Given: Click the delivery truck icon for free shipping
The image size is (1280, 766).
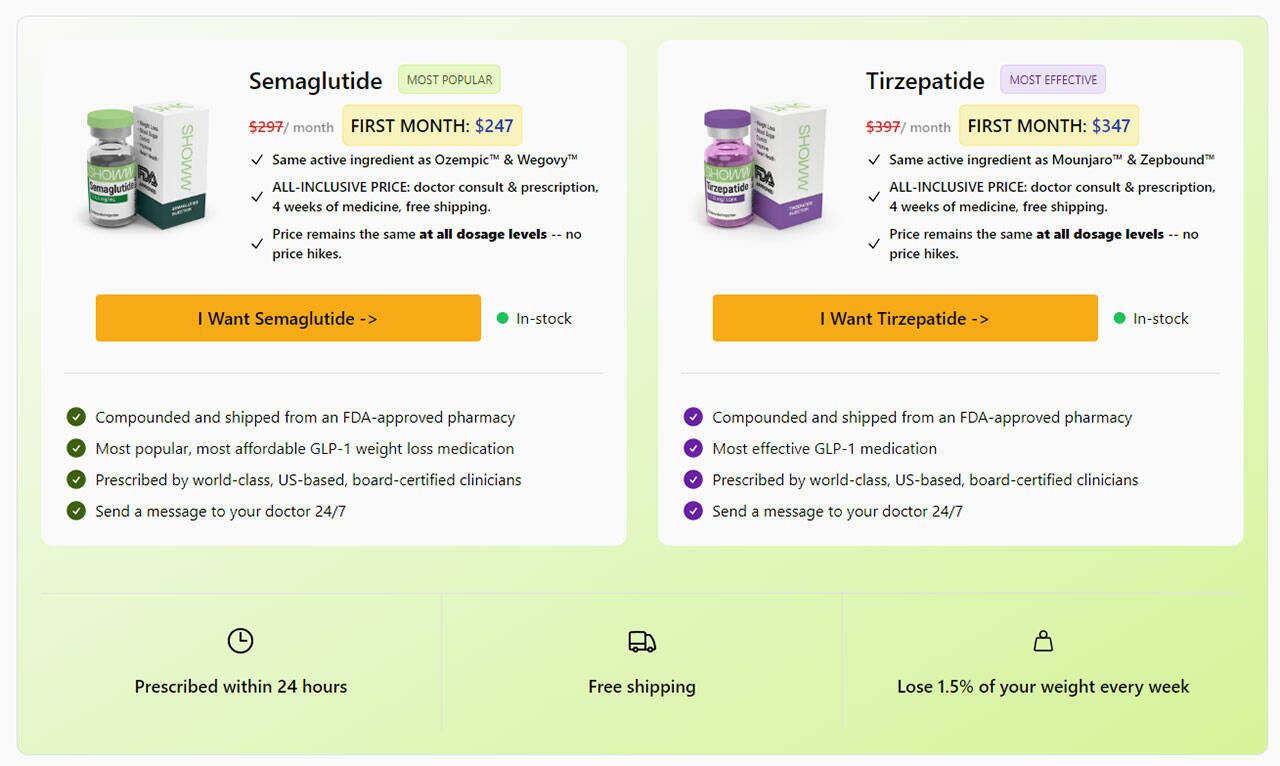Looking at the screenshot, I should coord(641,641).
